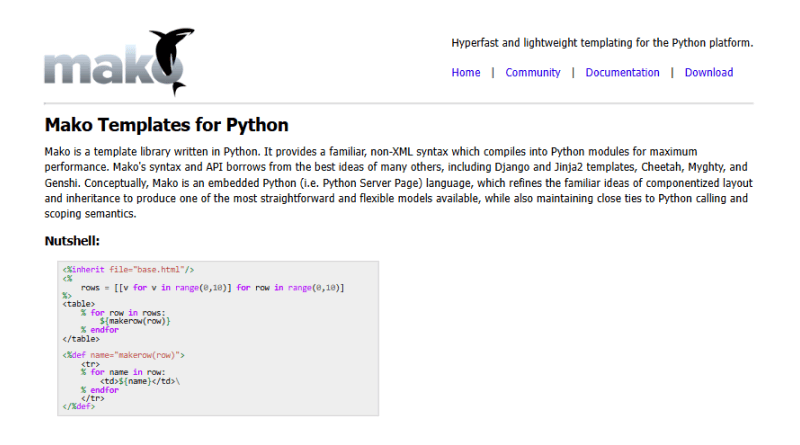This screenshot has width=800, height=445.
Task: Click the '% for row in rows:' code line
Action: 123,312
